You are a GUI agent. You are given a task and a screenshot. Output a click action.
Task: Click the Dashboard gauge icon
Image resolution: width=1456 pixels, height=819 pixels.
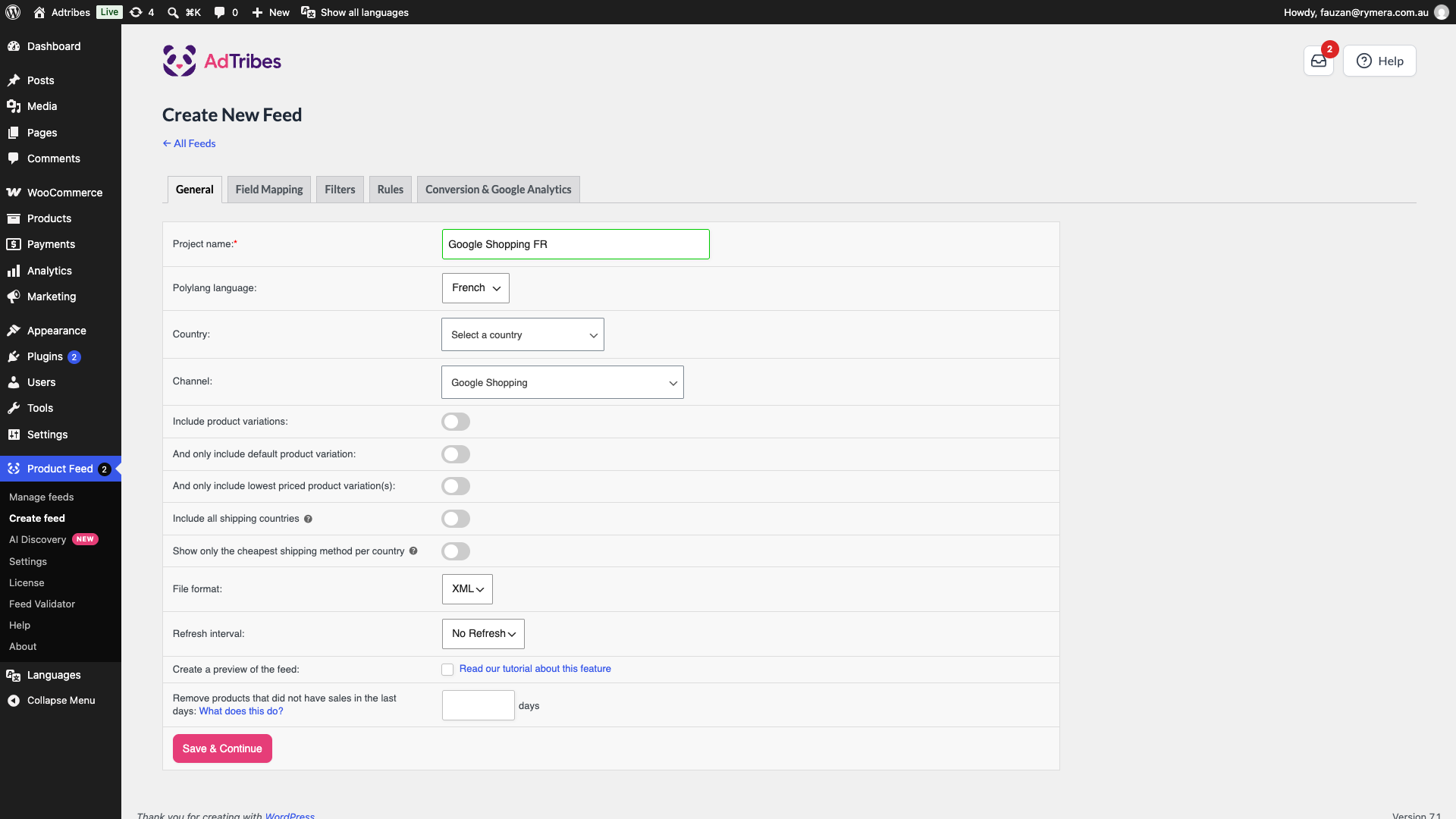[14, 46]
